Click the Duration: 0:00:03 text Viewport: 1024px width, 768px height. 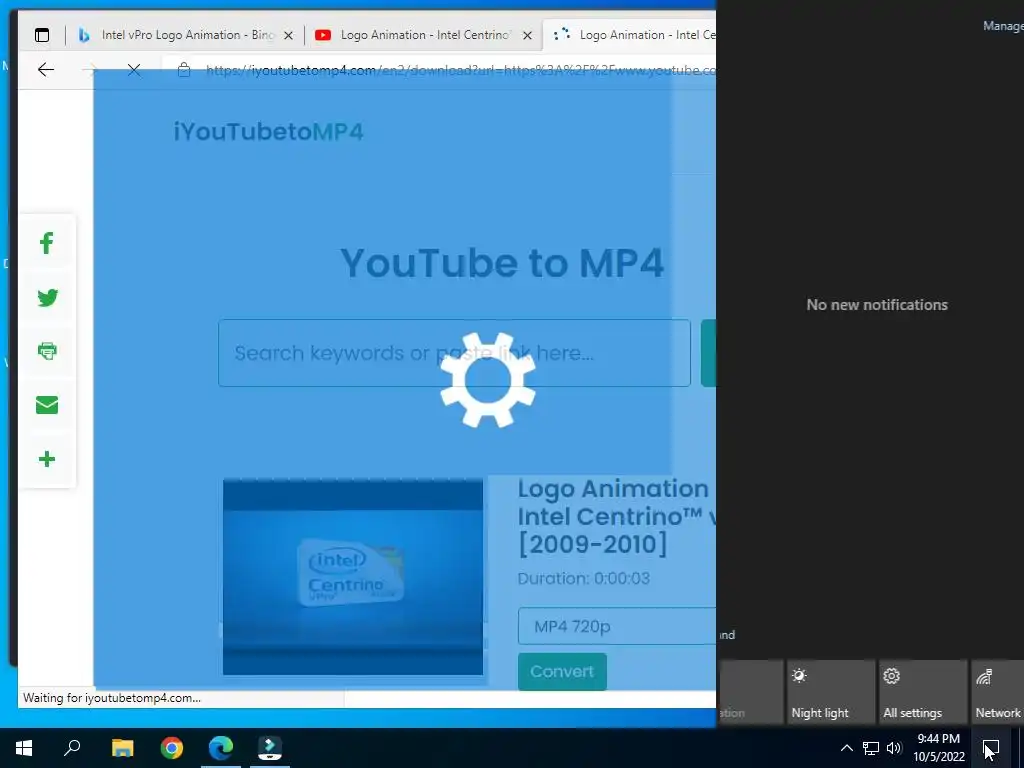(584, 579)
